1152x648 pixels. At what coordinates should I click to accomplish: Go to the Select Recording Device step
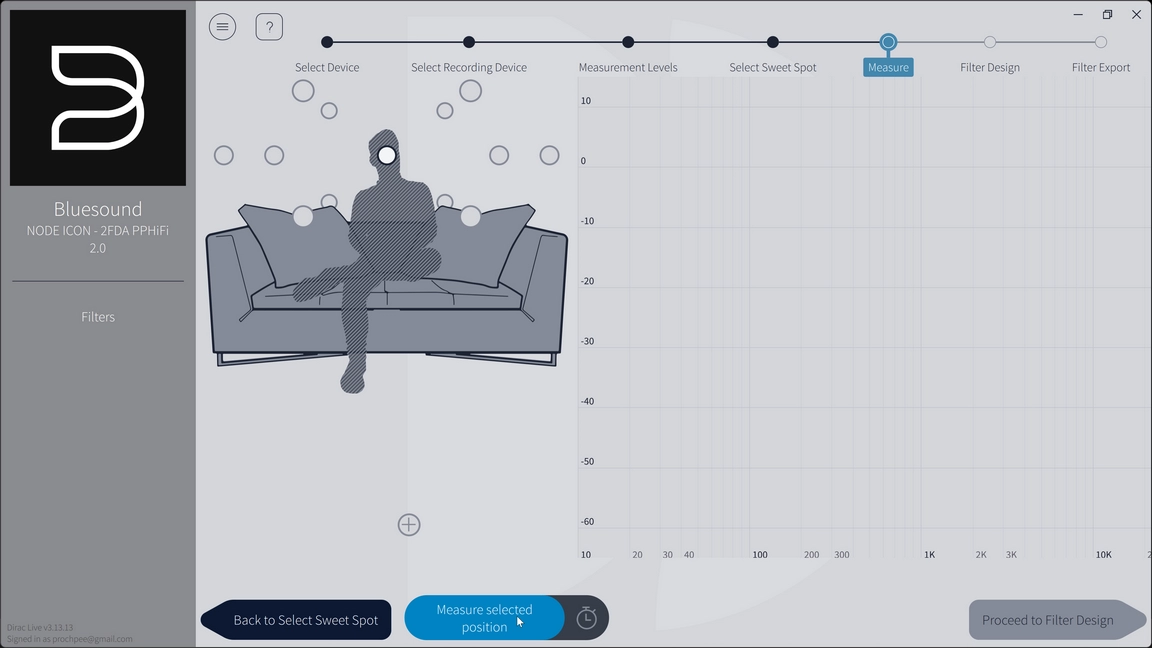(469, 42)
